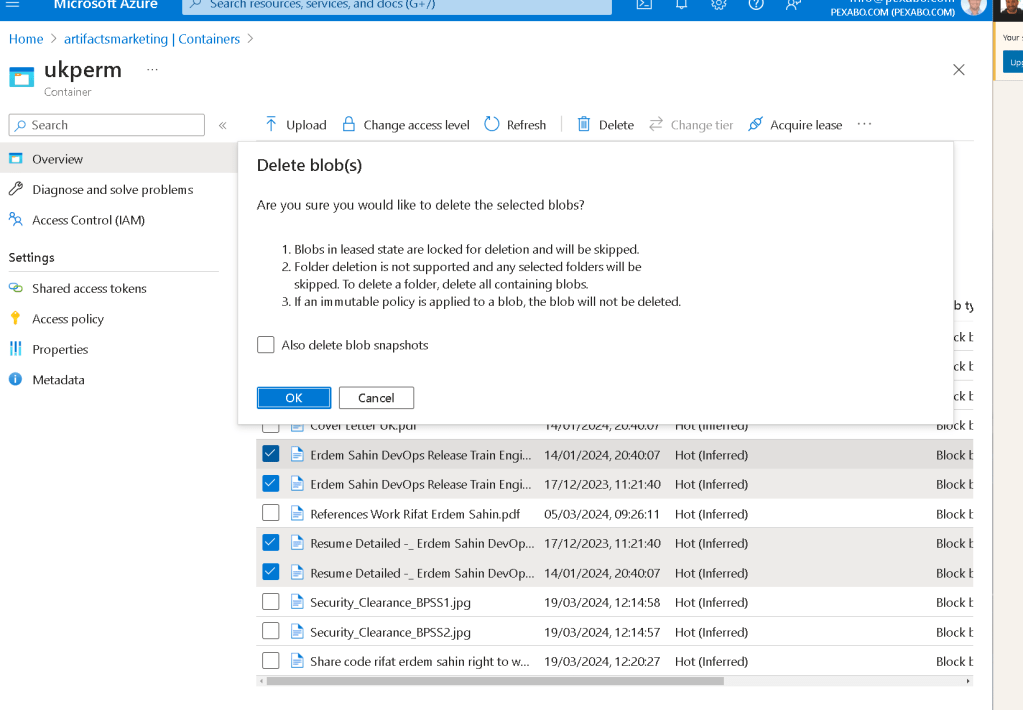Uncheck Erdem Sahin DevOps blob dated 17/12/2023
The width and height of the screenshot is (1023, 710).
coord(271,484)
